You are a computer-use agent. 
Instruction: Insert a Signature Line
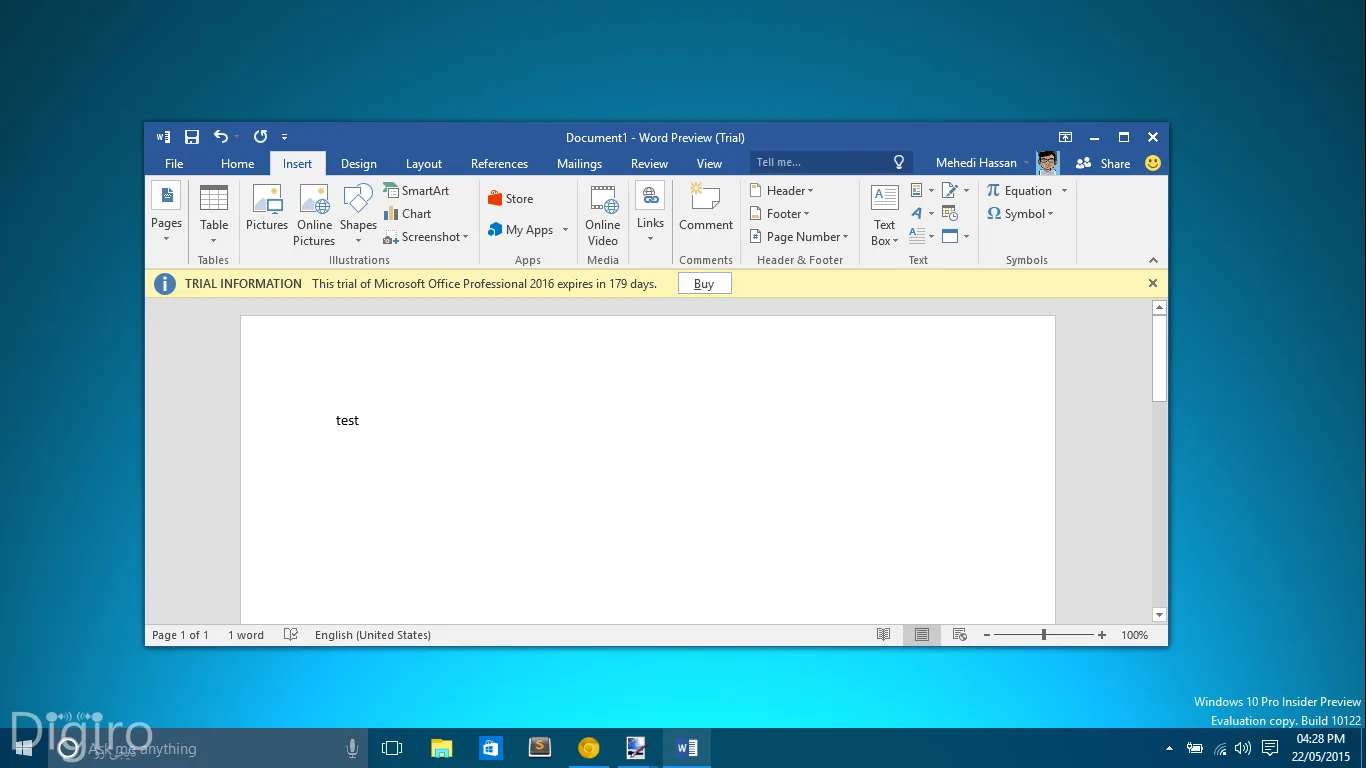pyautogui.click(x=955, y=190)
